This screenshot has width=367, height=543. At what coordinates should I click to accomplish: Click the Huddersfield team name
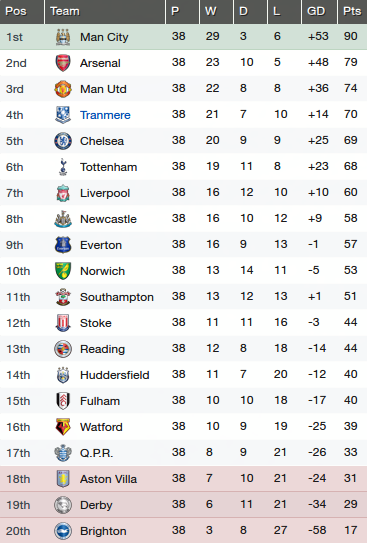coord(115,375)
